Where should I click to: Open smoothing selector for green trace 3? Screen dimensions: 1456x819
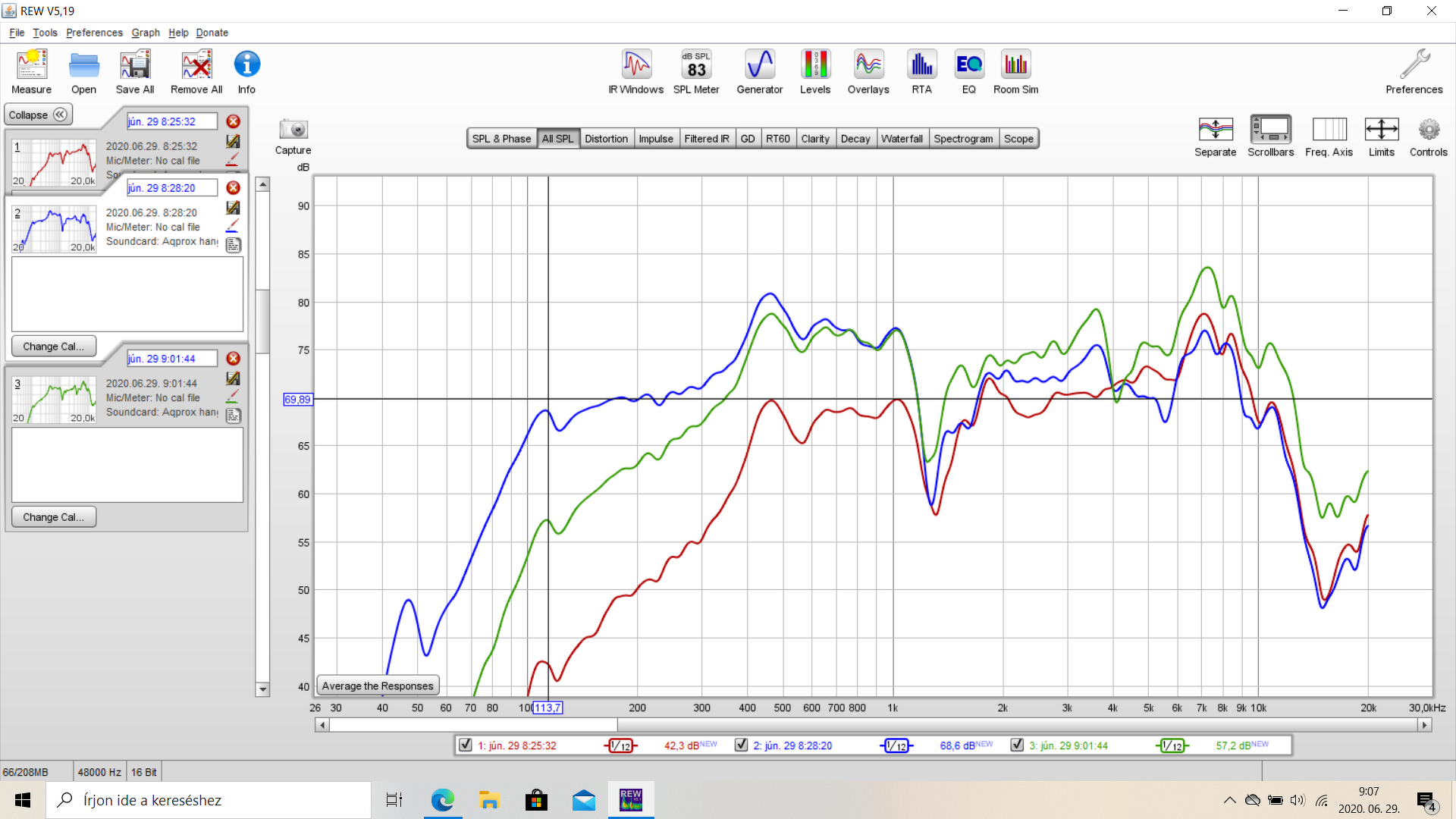[1172, 746]
